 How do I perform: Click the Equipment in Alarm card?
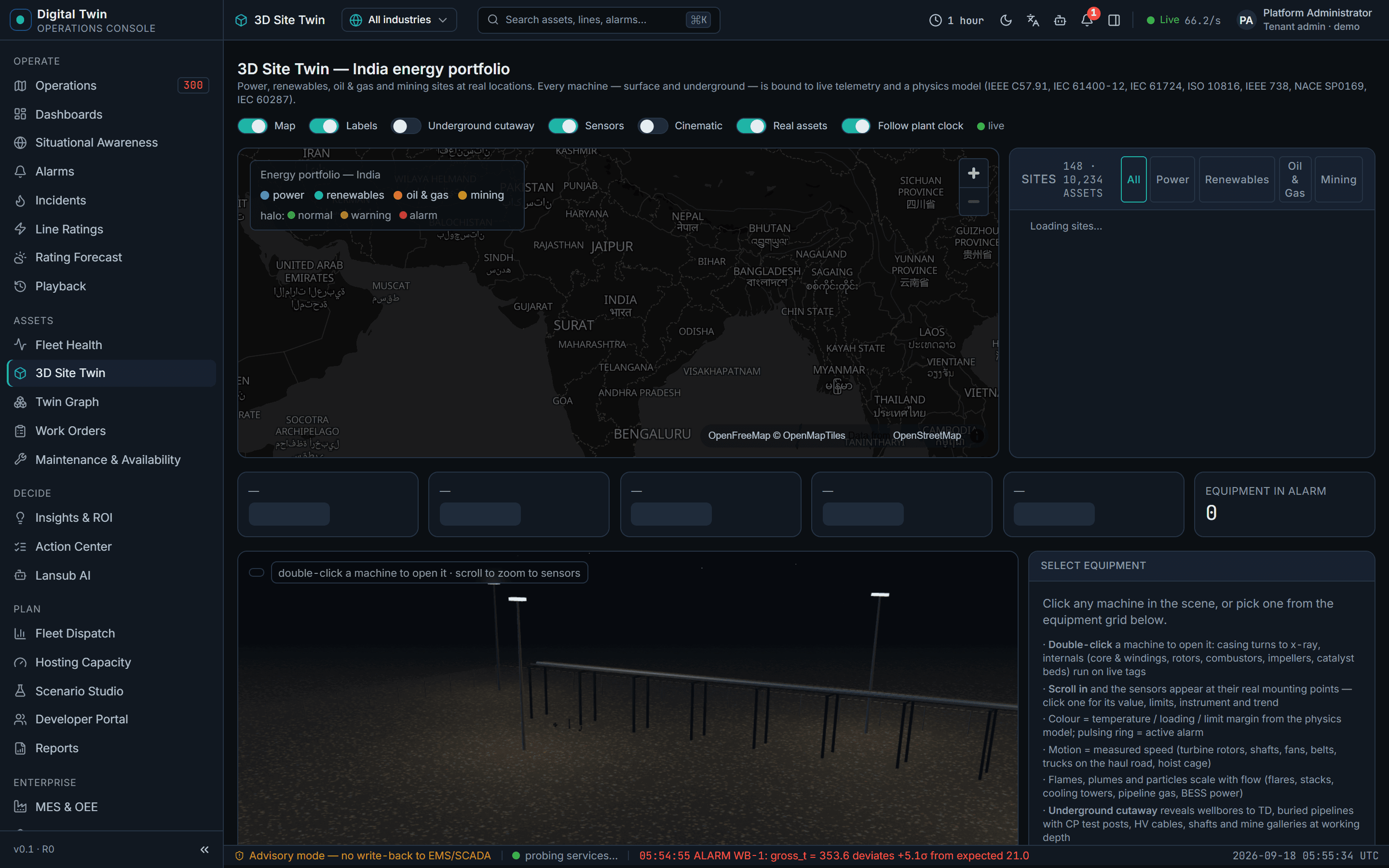pyautogui.click(x=1284, y=504)
